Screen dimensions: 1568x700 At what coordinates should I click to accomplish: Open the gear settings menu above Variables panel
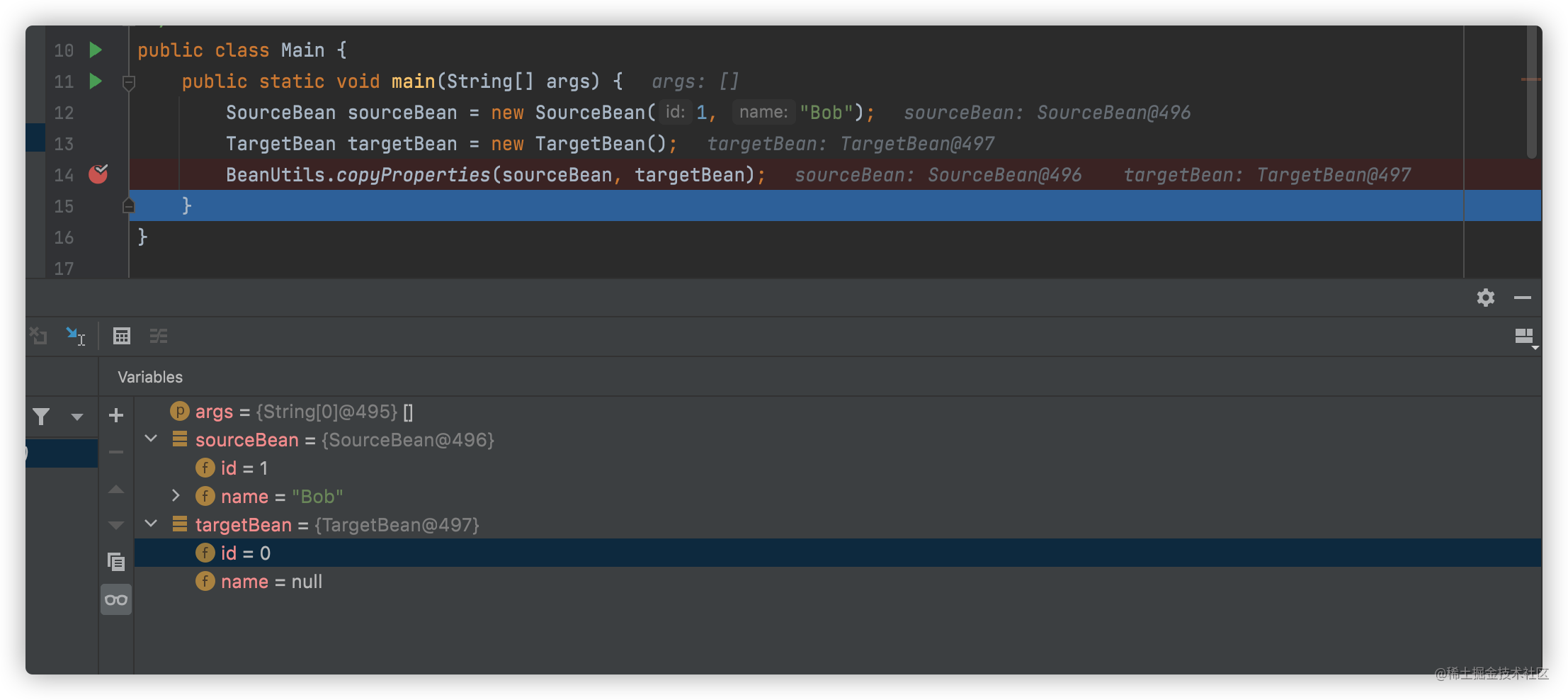(x=1485, y=298)
